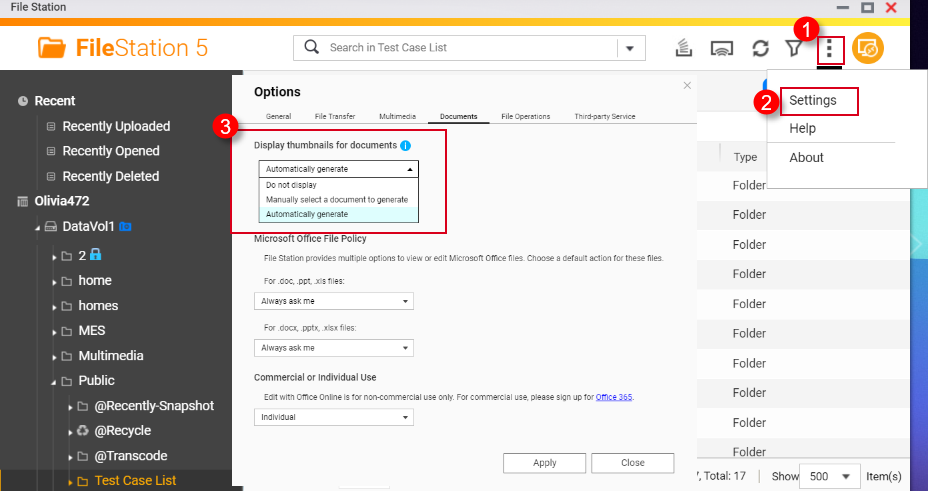The width and height of the screenshot is (928, 491).
Task: Open the Individual commercial use dropdown
Action: pos(334,417)
